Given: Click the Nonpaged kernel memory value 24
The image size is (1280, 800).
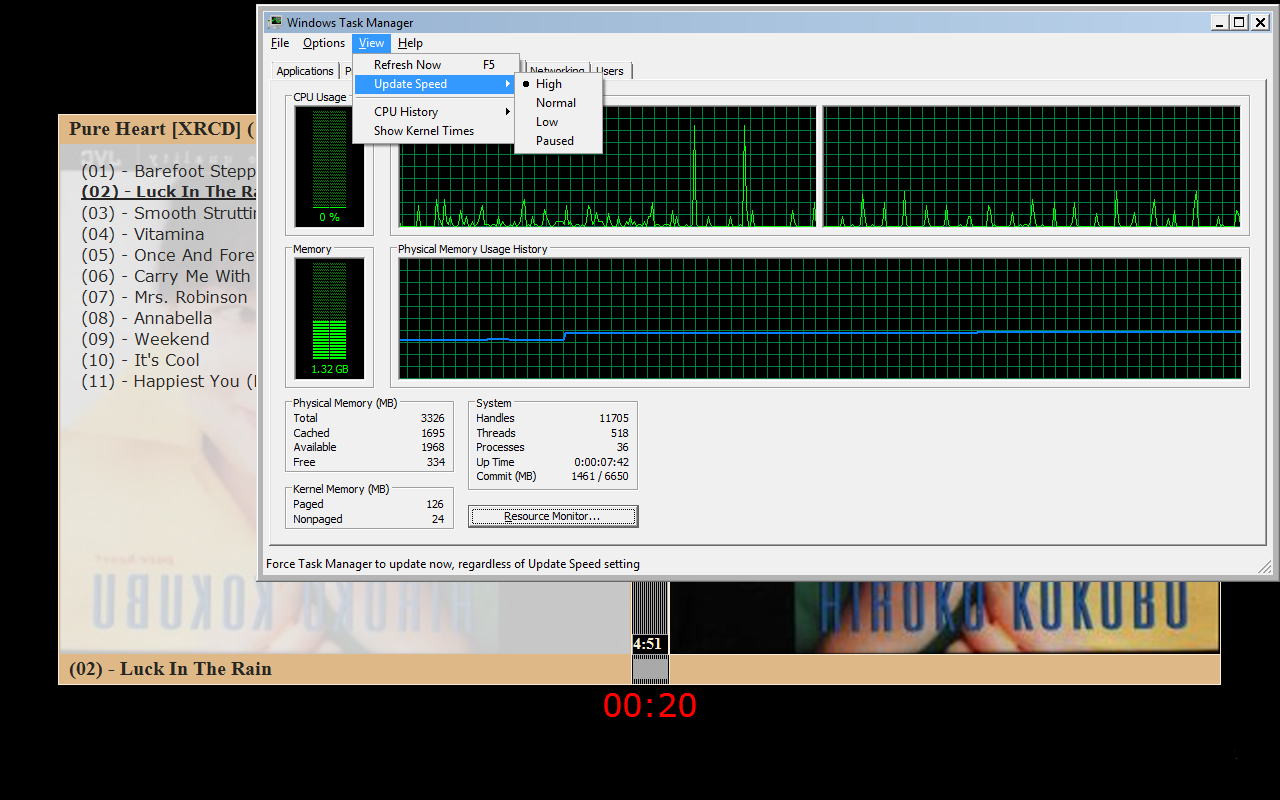Looking at the screenshot, I should point(438,519).
